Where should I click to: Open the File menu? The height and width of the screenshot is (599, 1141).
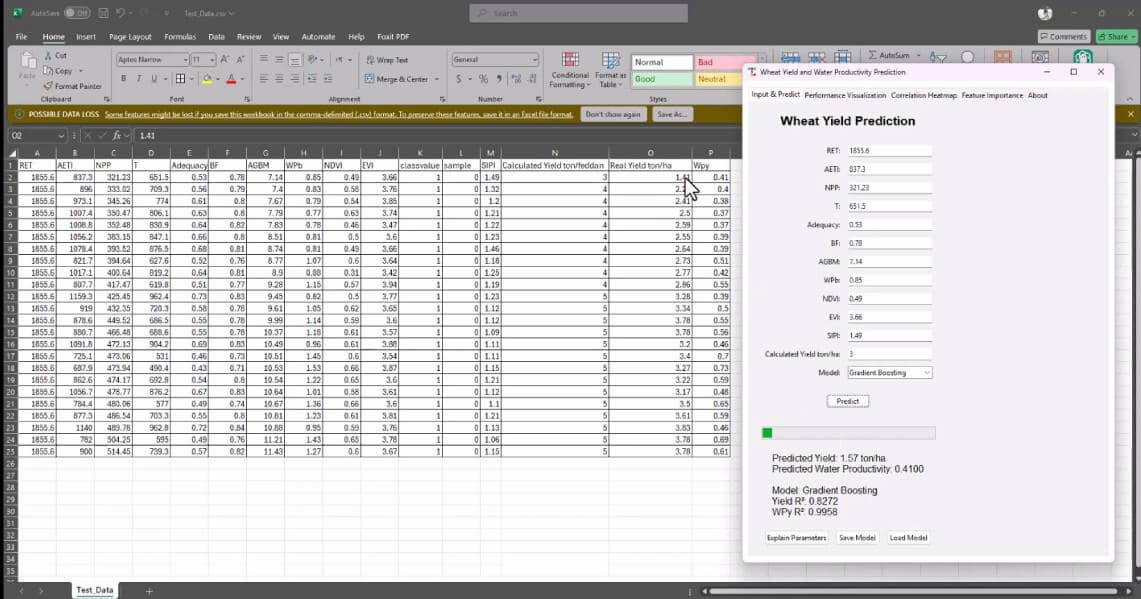click(22, 36)
